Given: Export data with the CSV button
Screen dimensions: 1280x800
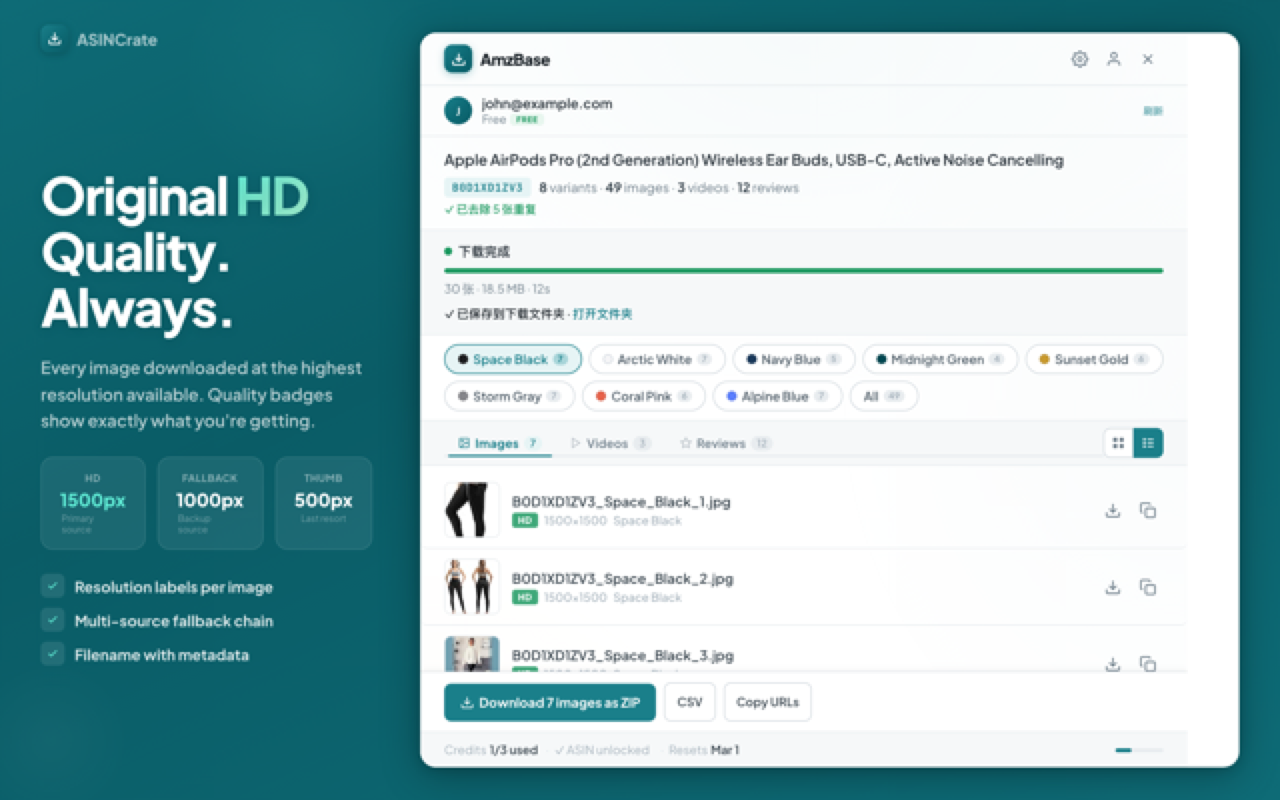Looking at the screenshot, I should 689,702.
